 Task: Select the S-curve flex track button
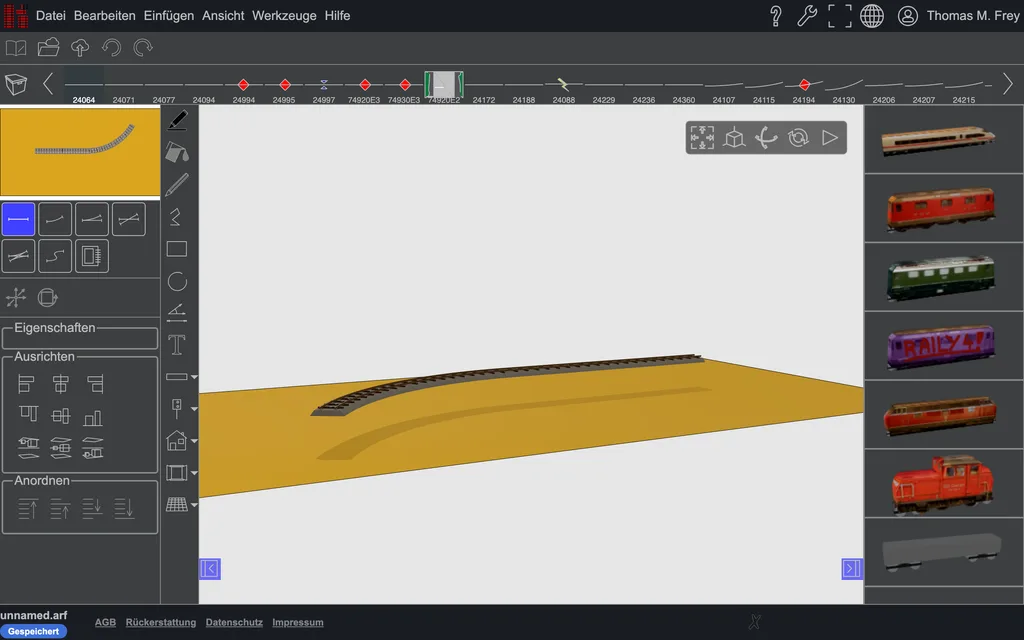[55, 256]
